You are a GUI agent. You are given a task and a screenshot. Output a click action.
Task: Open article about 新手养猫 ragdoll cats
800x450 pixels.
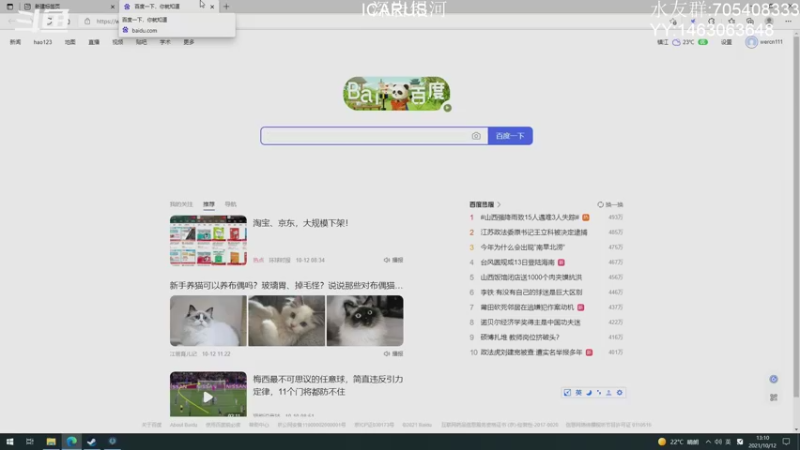[286, 285]
